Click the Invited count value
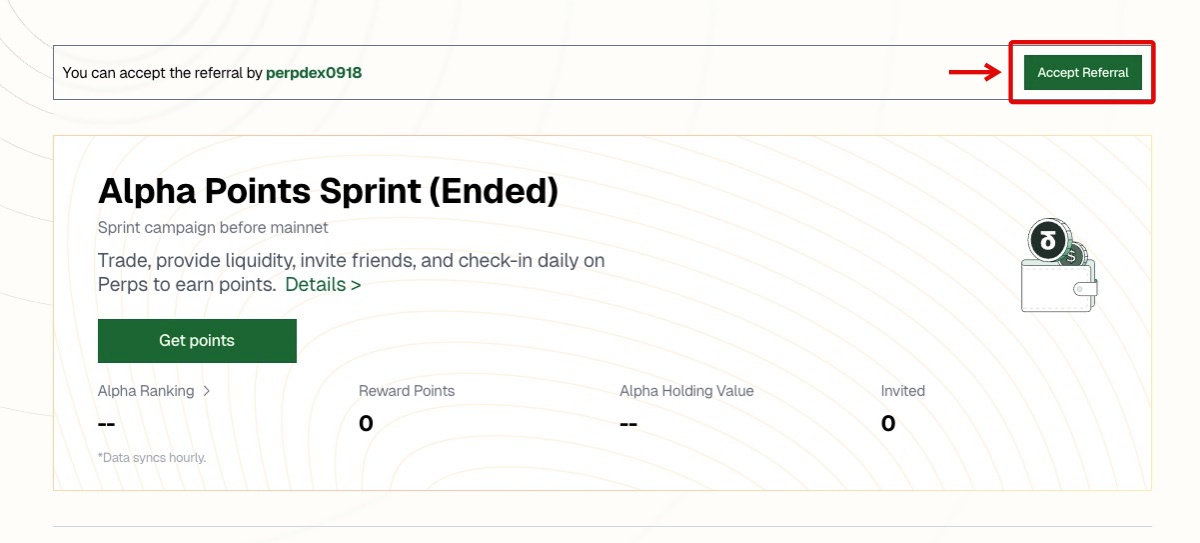Viewport: 1200px width, 543px height. (888, 424)
